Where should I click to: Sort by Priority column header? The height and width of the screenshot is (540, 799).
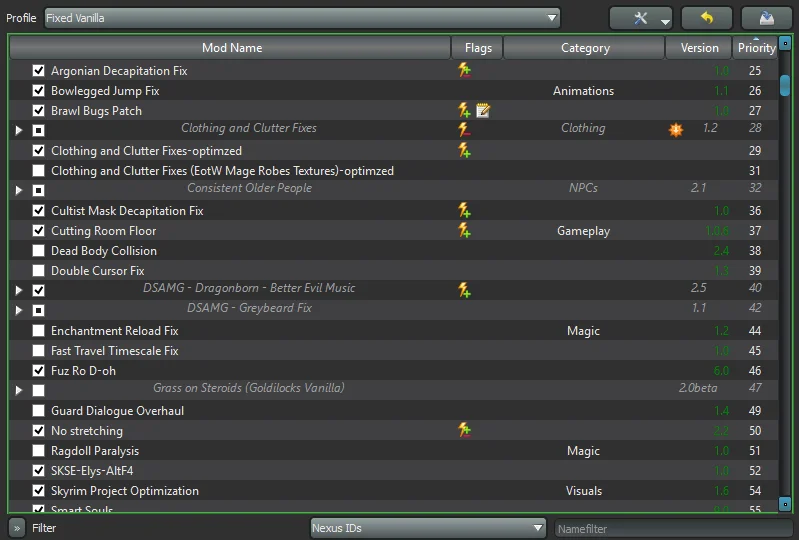click(756, 47)
